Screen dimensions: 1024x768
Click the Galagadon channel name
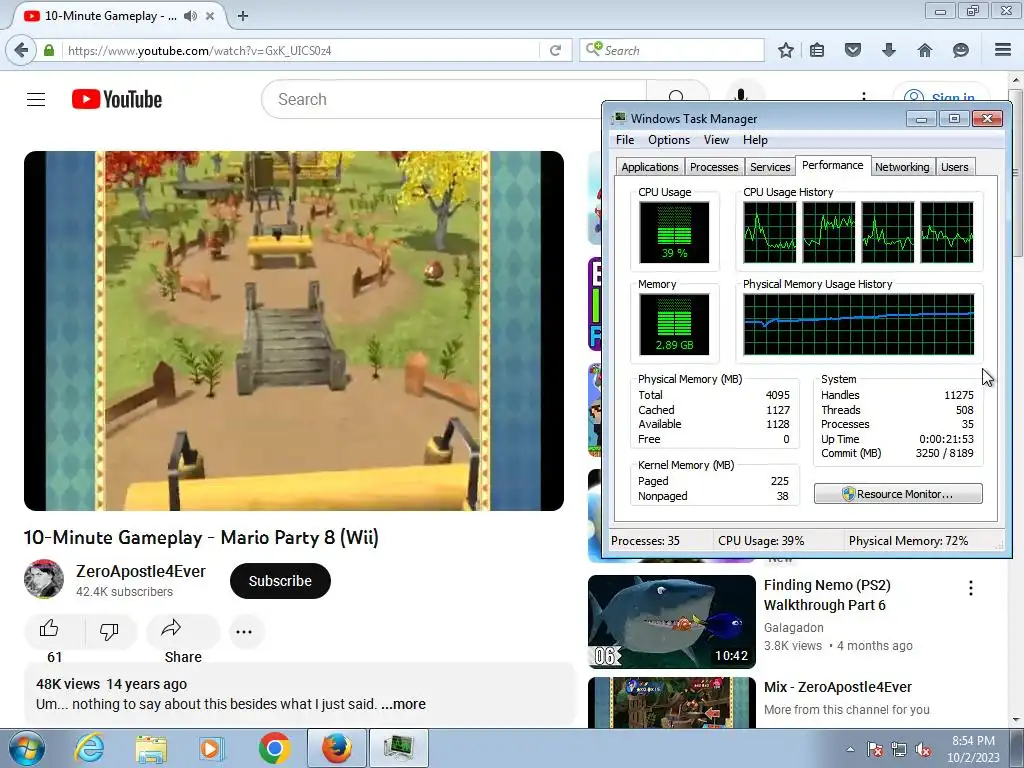(793, 628)
